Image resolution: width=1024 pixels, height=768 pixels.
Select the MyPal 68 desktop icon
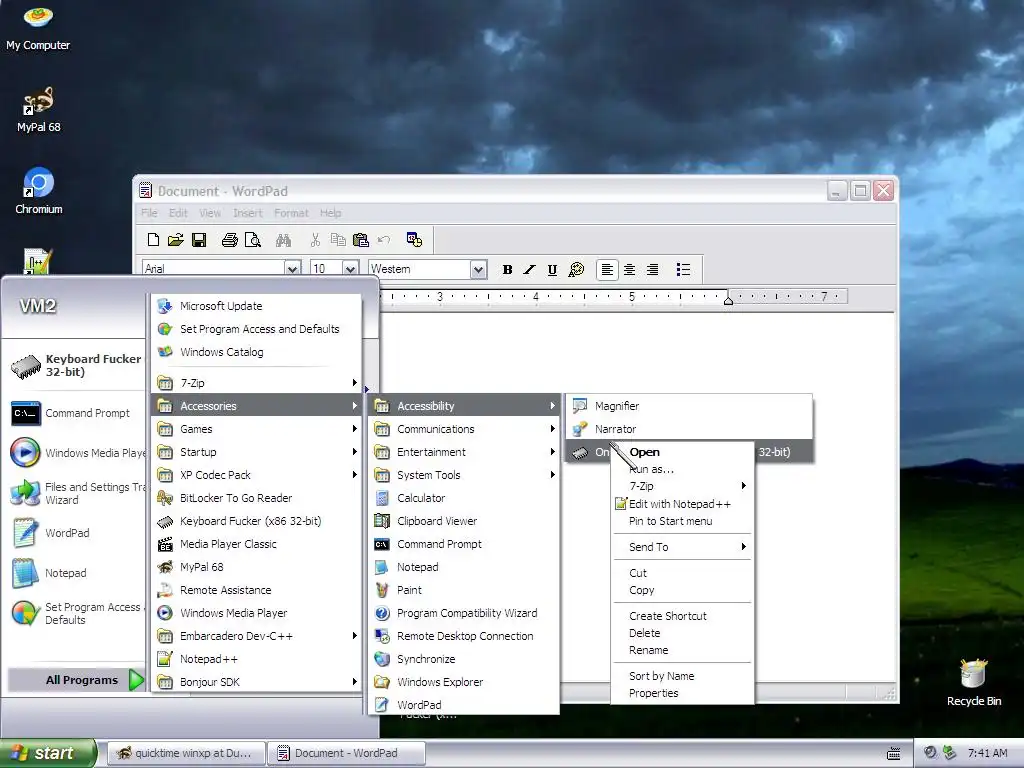(x=38, y=110)
